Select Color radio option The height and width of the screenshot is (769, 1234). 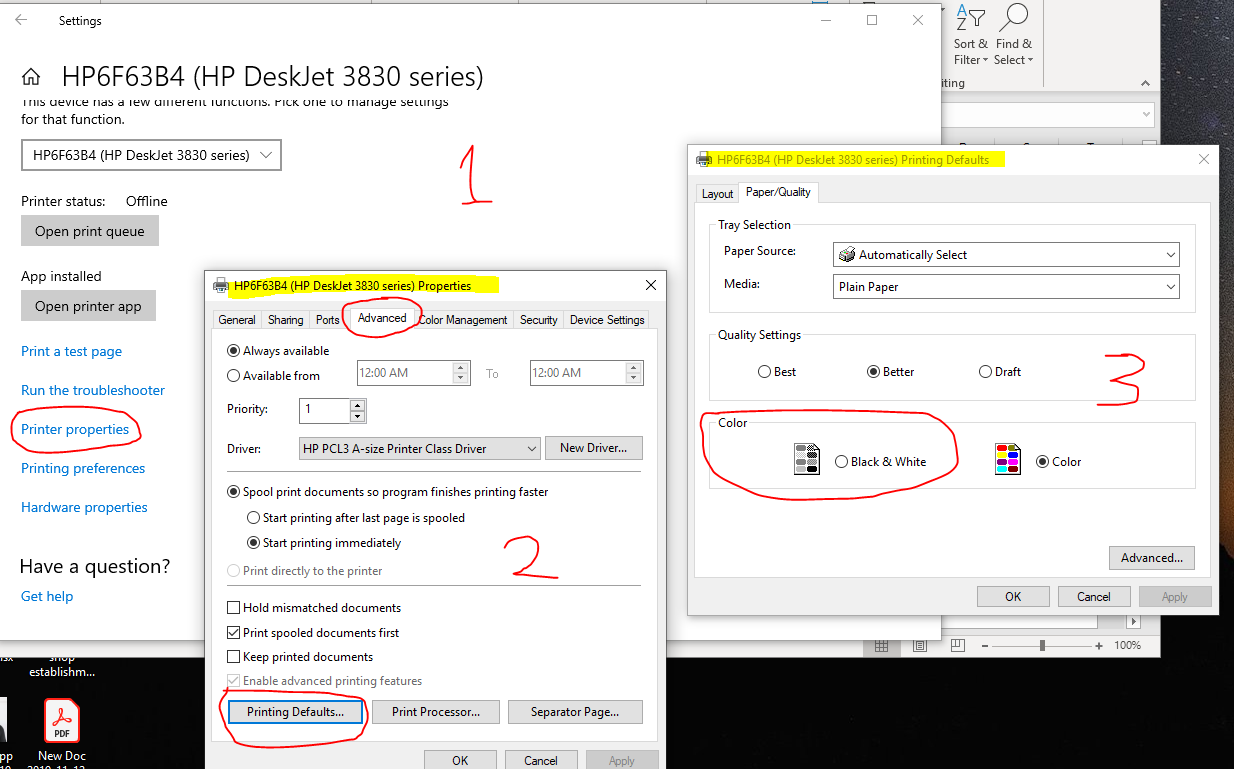pos(1043,462)
